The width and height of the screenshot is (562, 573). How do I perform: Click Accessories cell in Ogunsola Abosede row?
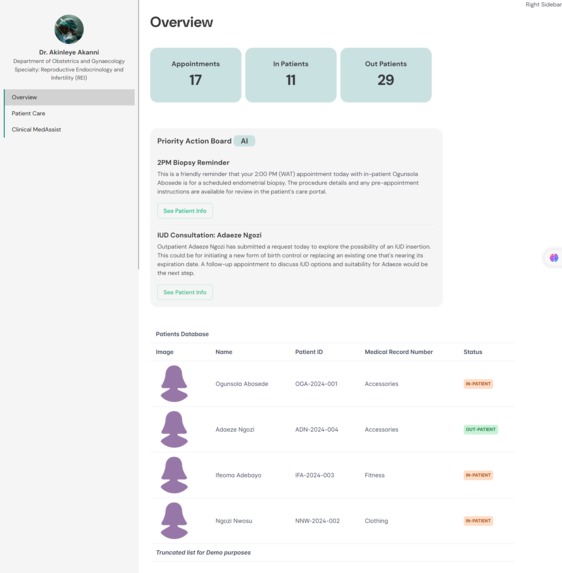click(x=381, y=384)
